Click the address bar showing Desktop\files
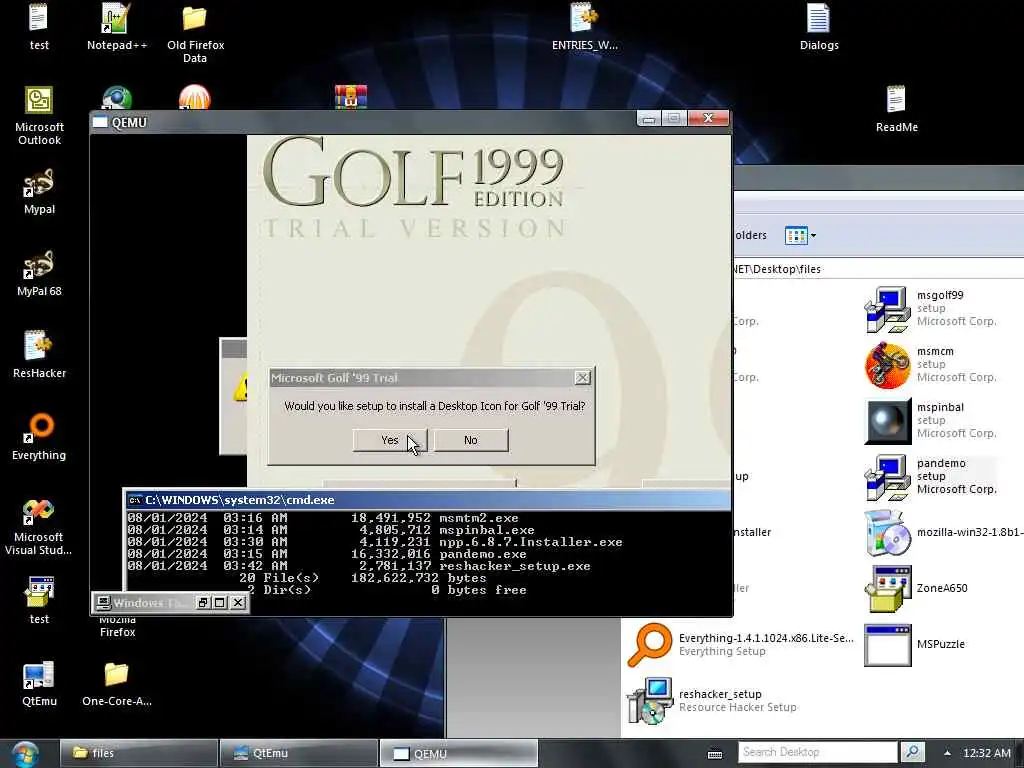Viewport: 1024px width, 768px height. [x=878, y=269]
